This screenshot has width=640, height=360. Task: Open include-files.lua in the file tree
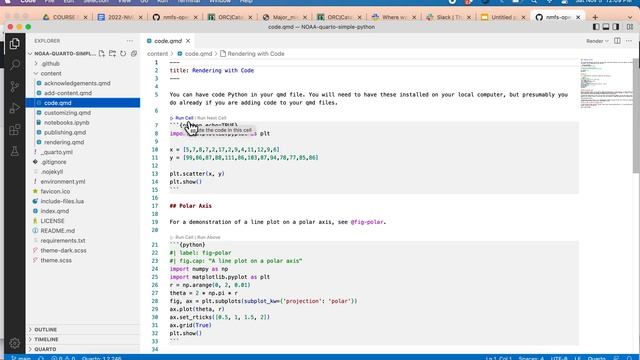pyautogui.click(x=62, y=201)
